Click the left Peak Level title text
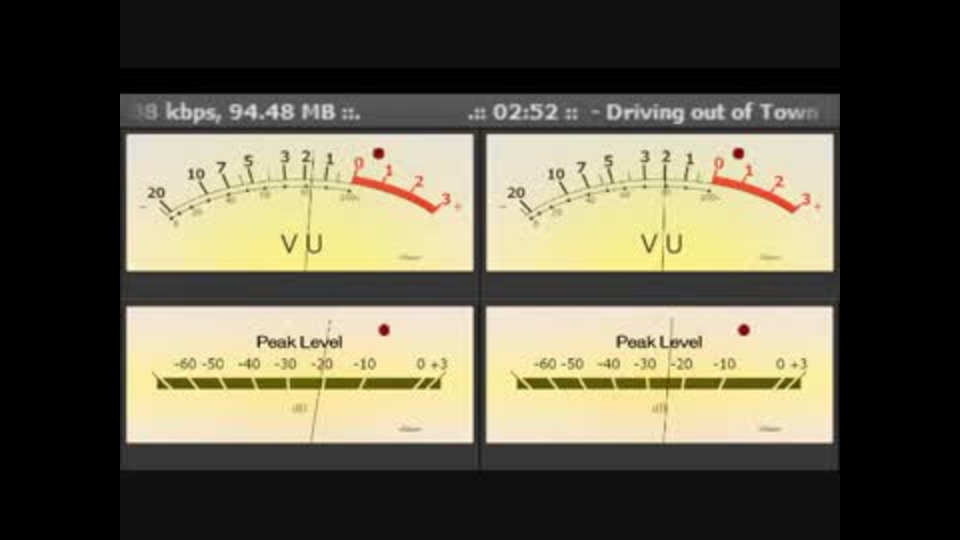This screenshot has height=540, width=960. pyautogui.click(x=299, y=342)
